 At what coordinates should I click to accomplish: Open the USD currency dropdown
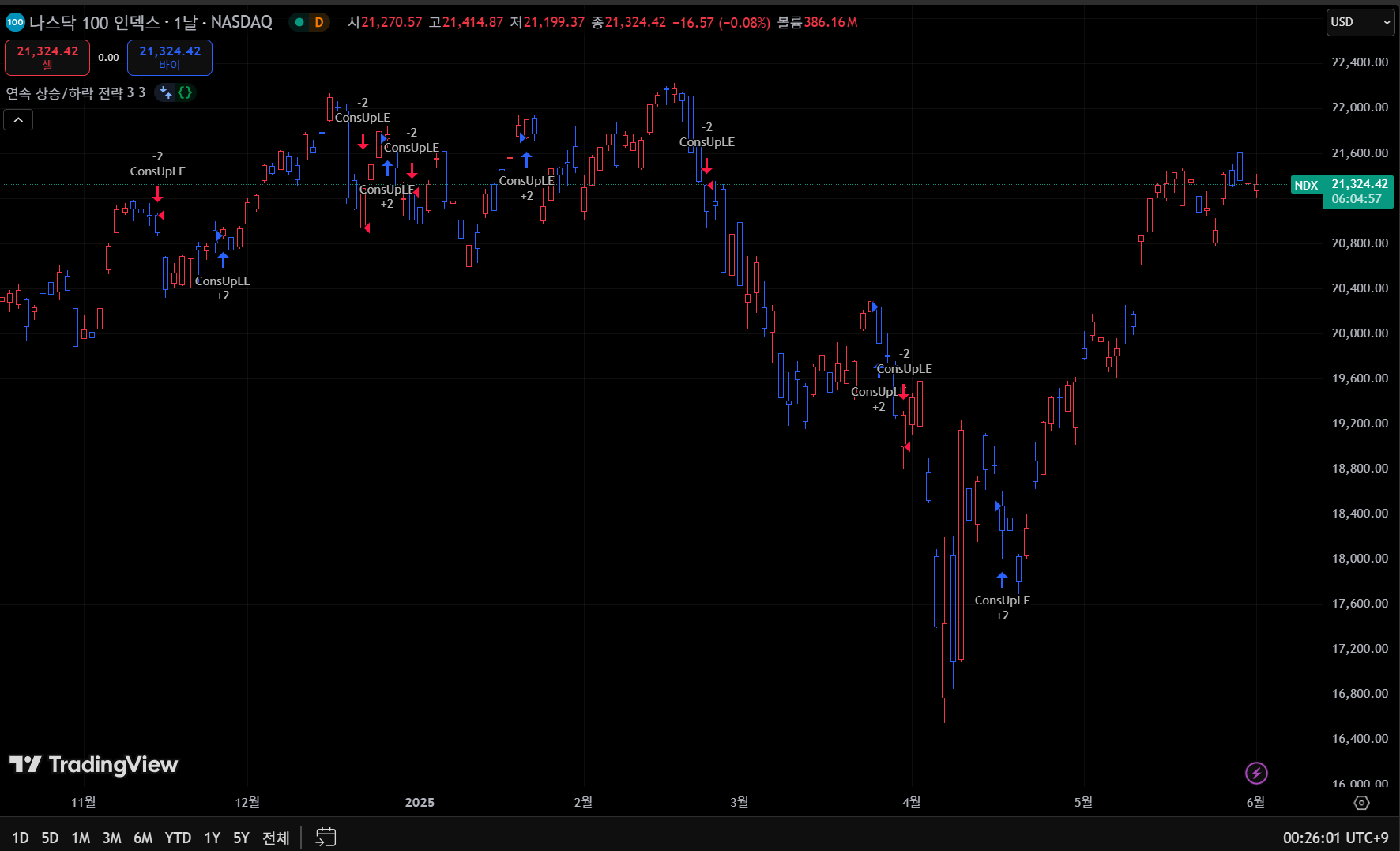(x=1360, y=22)
